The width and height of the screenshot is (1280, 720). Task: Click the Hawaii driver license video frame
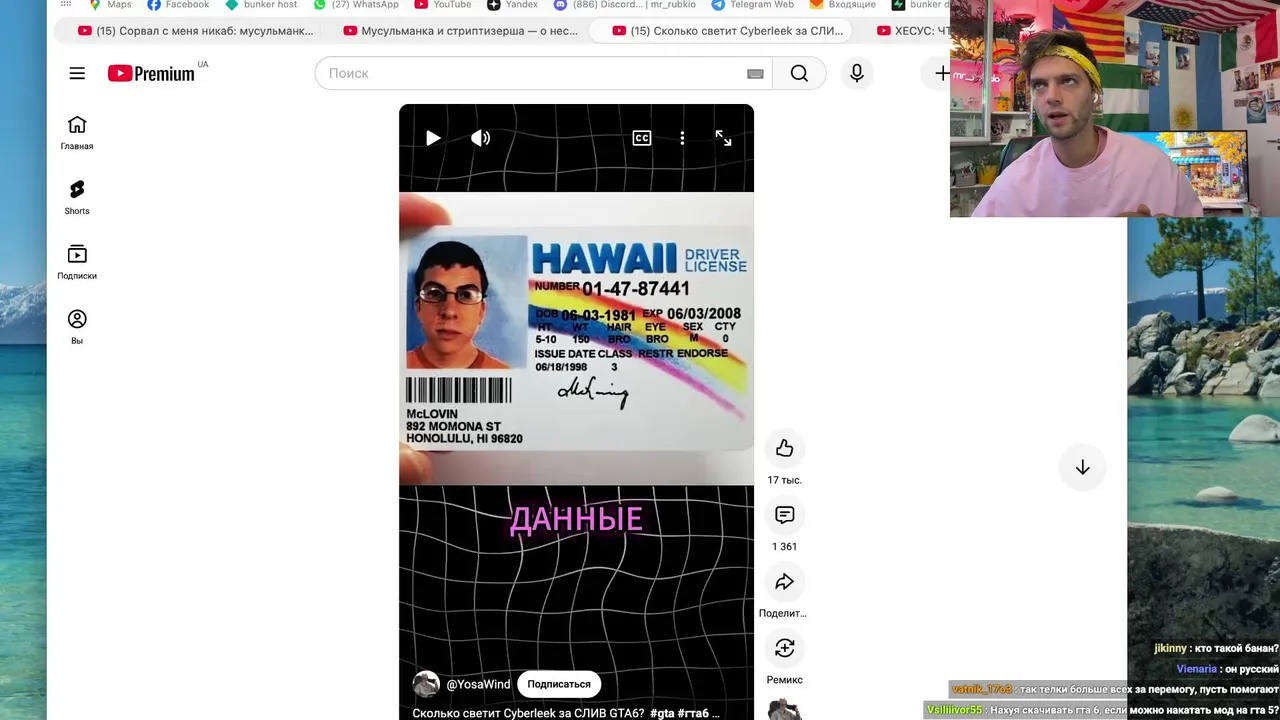coord(576,338)
